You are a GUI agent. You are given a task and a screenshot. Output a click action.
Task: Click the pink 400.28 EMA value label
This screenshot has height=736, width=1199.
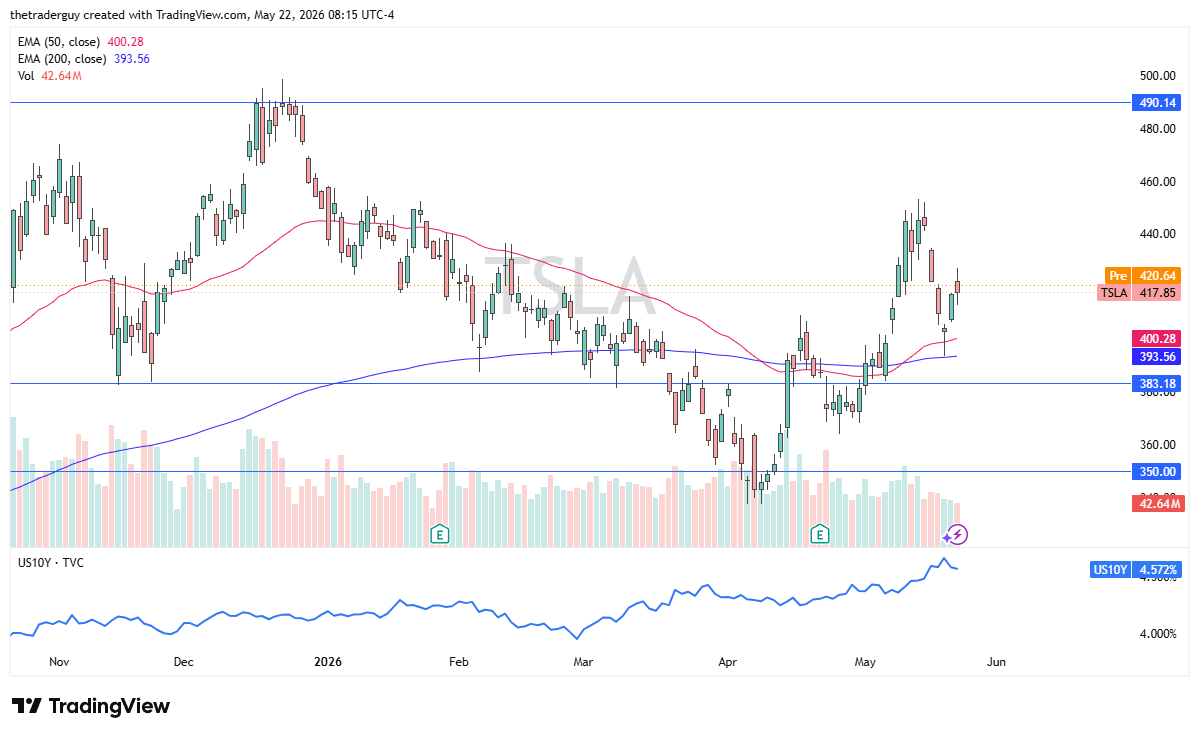click(x=1156, y=339)
